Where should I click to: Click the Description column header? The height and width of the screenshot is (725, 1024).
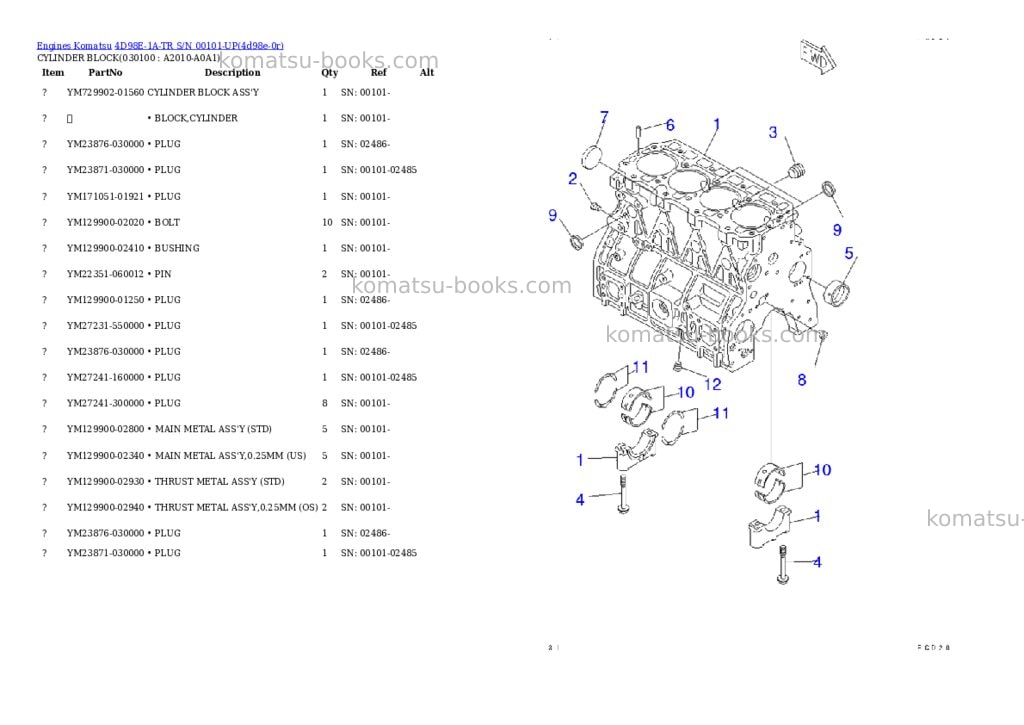[232, 72]
